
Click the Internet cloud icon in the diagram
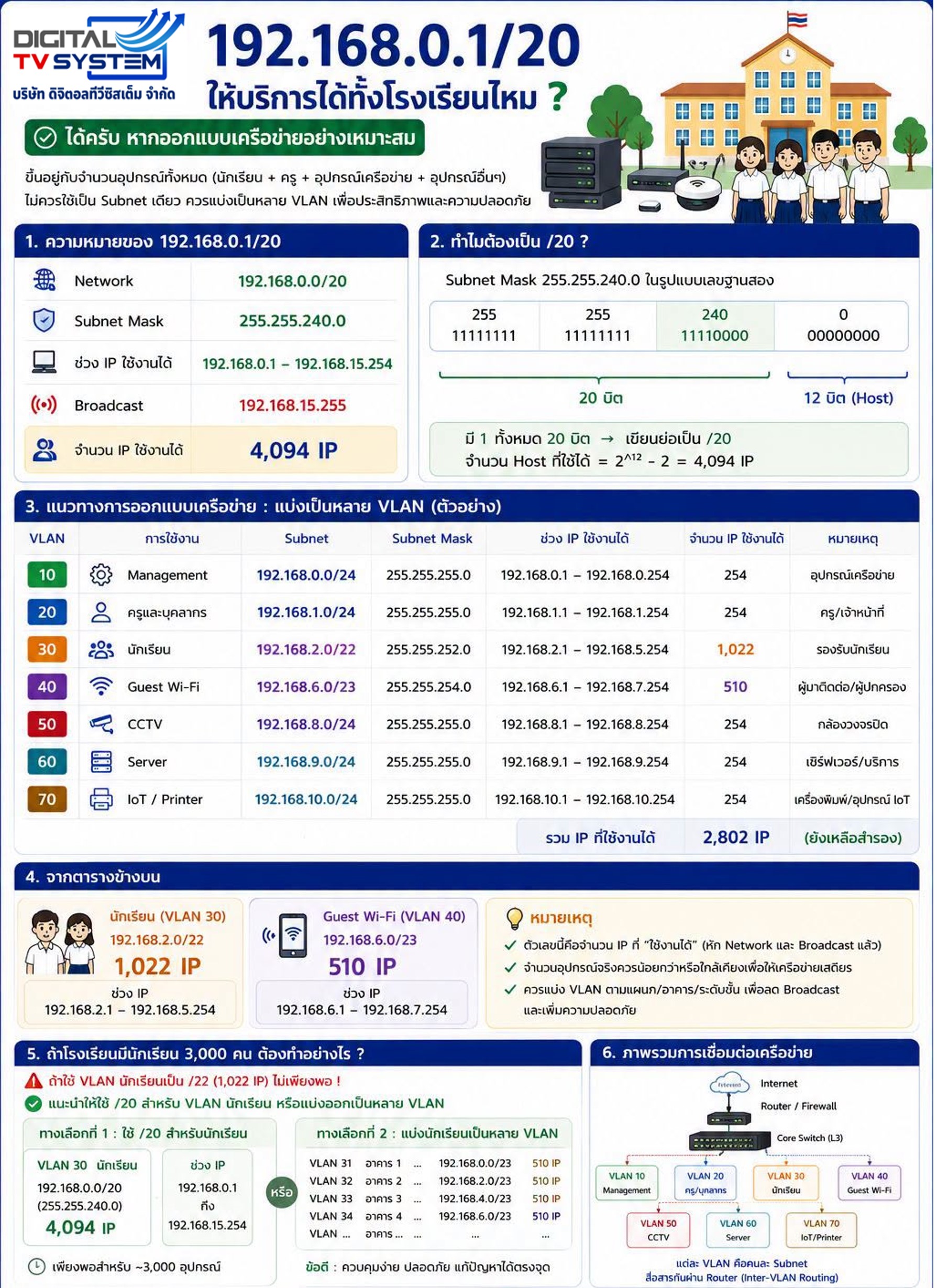coord(730,1084)
